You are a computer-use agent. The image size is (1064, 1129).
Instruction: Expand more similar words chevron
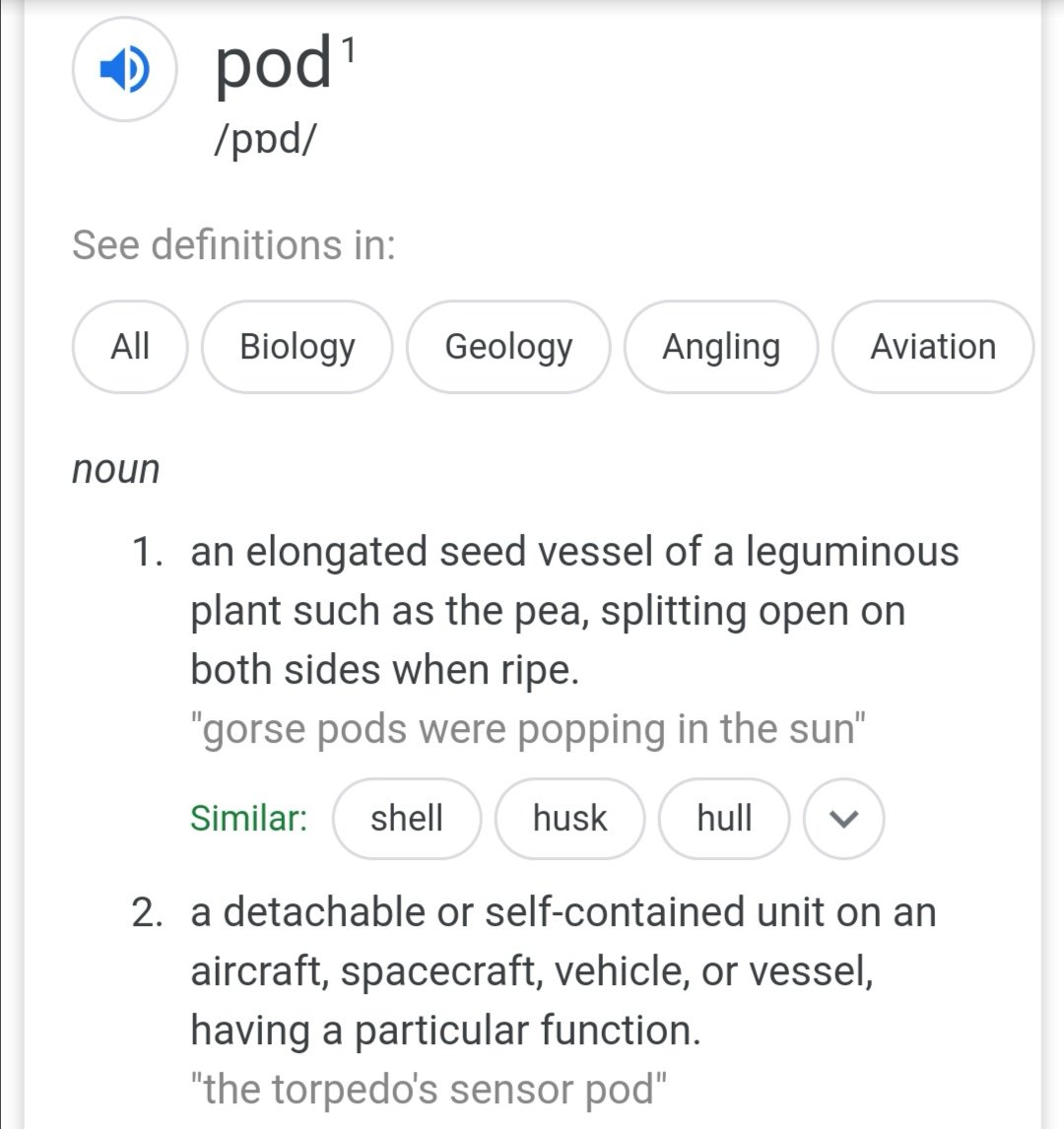844,819
